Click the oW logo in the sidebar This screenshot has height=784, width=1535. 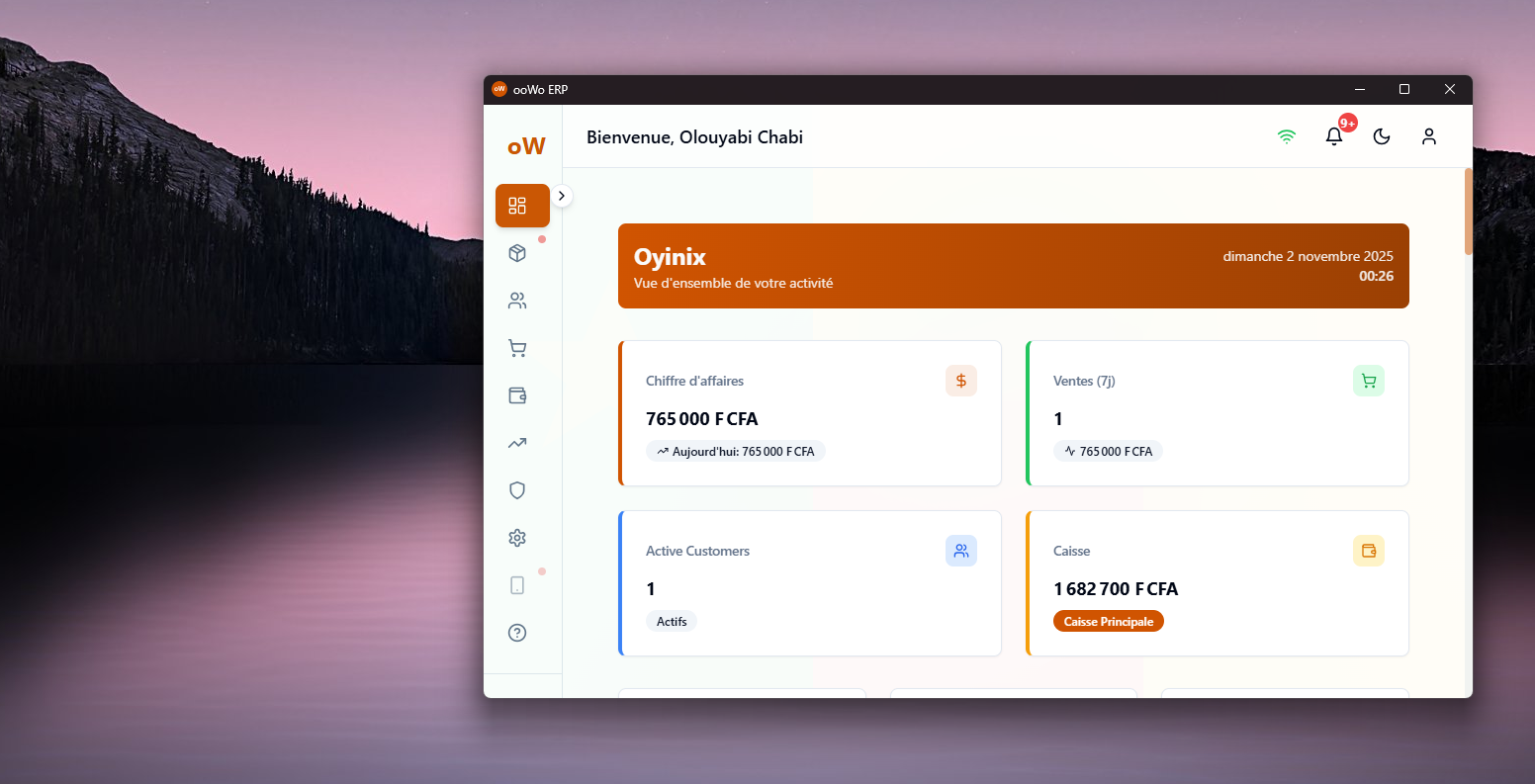tap(525, 145)
